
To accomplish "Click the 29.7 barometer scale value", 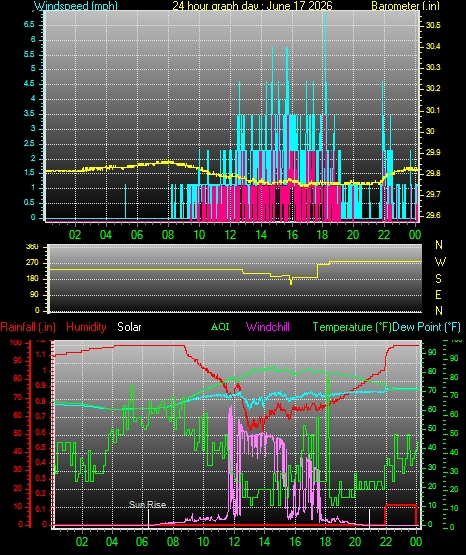I will coord(433,194).
